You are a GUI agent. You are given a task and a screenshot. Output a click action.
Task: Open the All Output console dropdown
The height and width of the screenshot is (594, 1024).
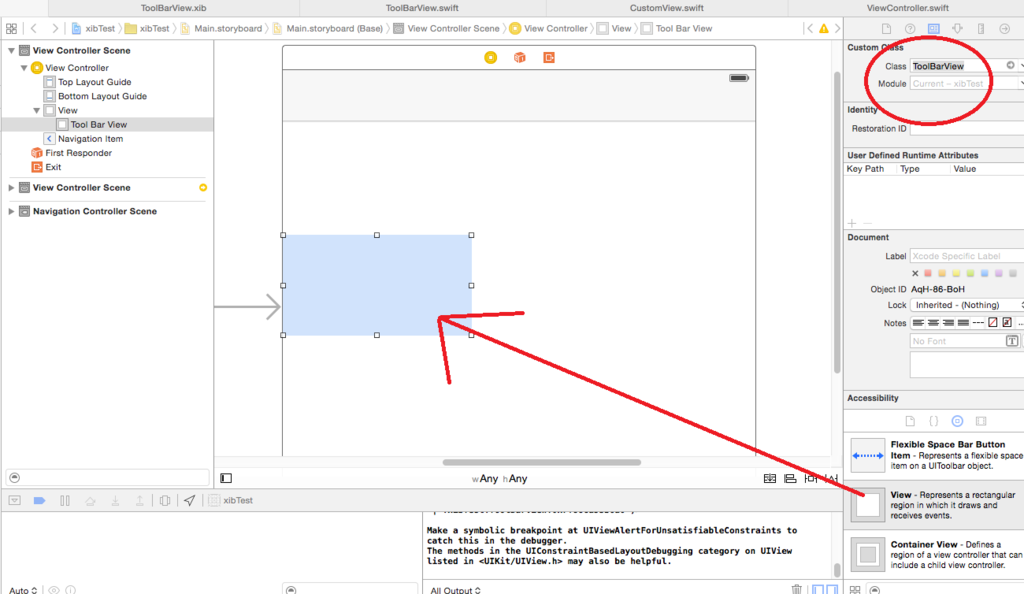click(x=455, y=589)
